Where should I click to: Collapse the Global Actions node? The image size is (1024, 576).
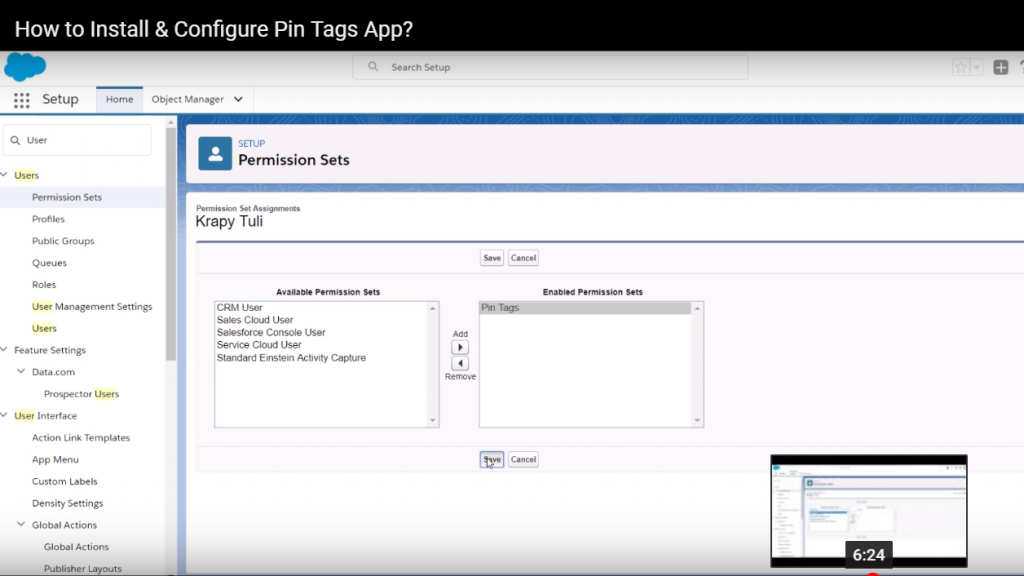21,524
